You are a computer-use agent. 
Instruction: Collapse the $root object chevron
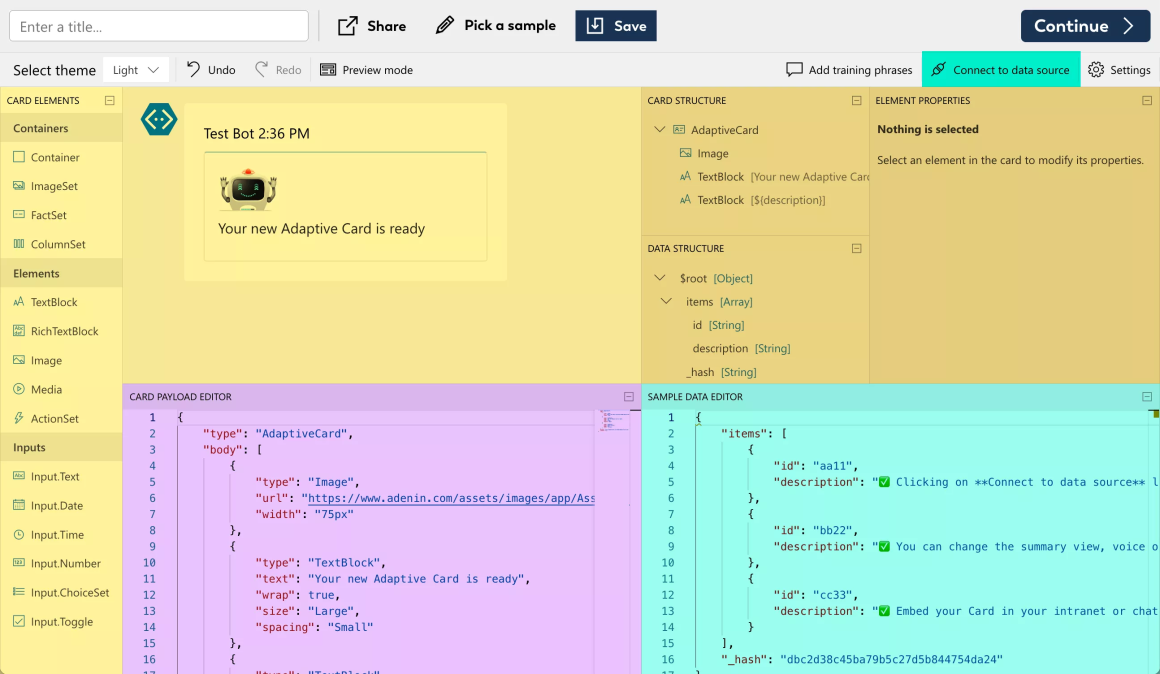(659, 277)
